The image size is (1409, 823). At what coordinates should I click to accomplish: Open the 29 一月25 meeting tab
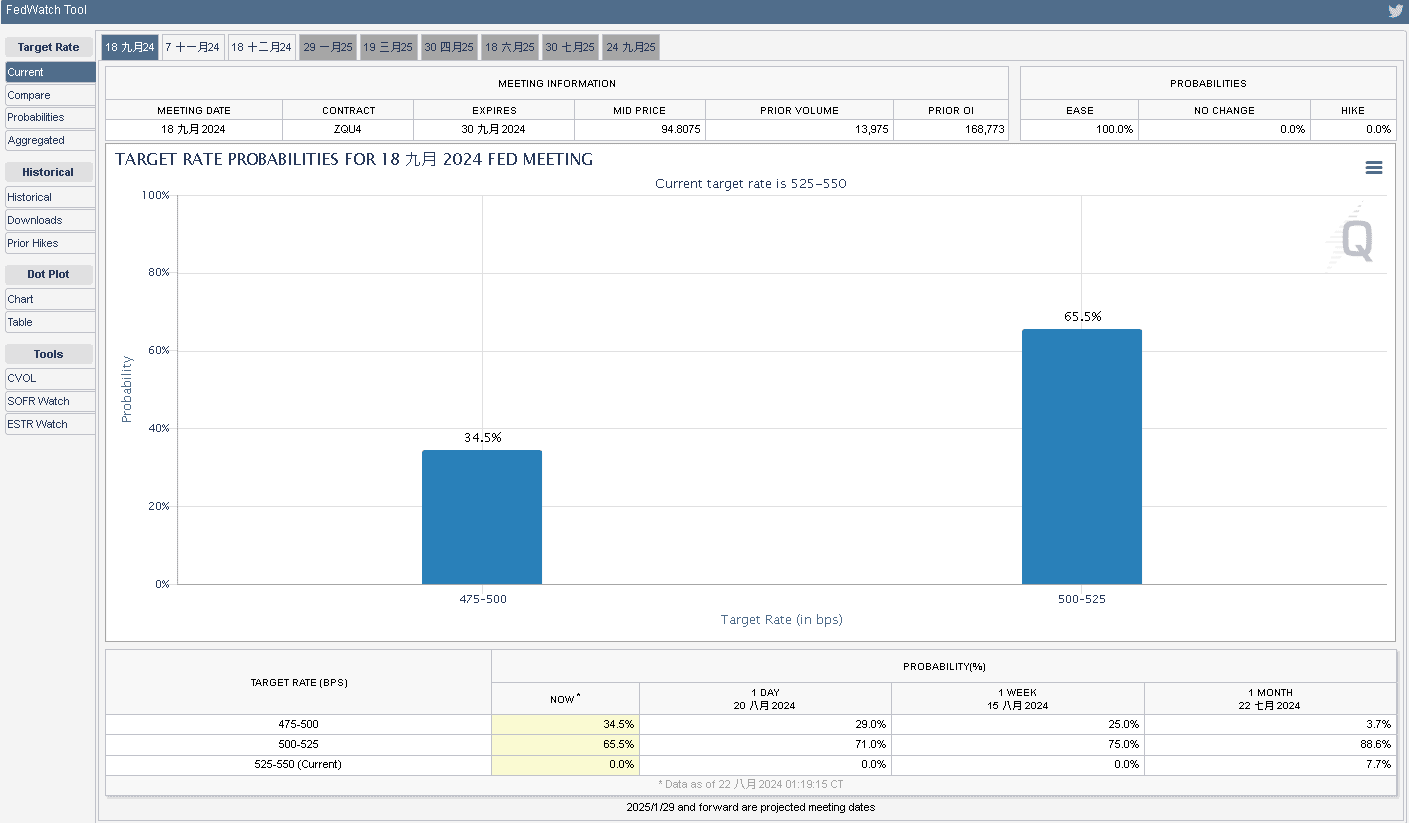328,47
